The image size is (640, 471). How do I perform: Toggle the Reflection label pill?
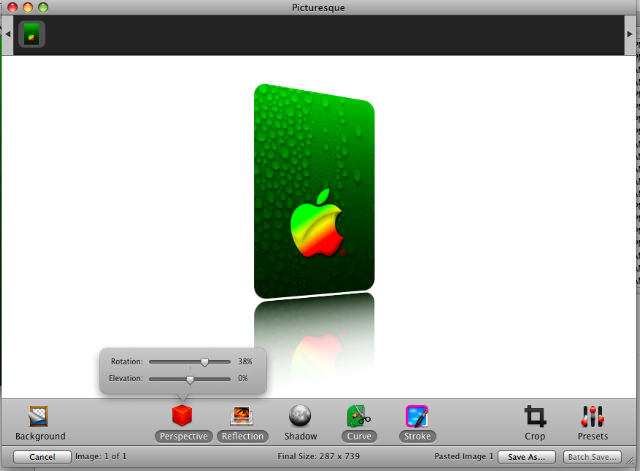[243, 436]
